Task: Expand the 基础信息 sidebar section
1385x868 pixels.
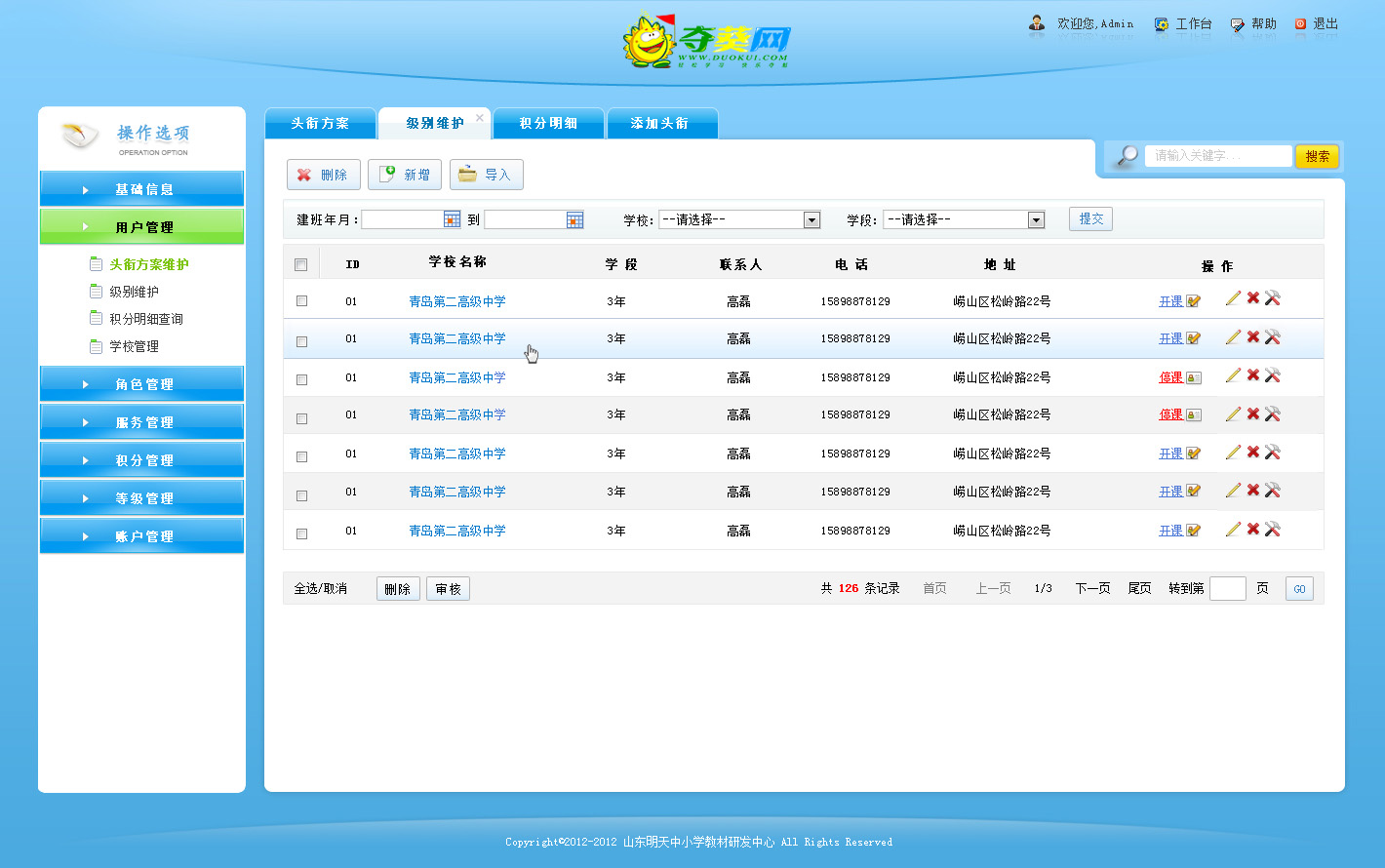Action: click(x=141, y=188)
